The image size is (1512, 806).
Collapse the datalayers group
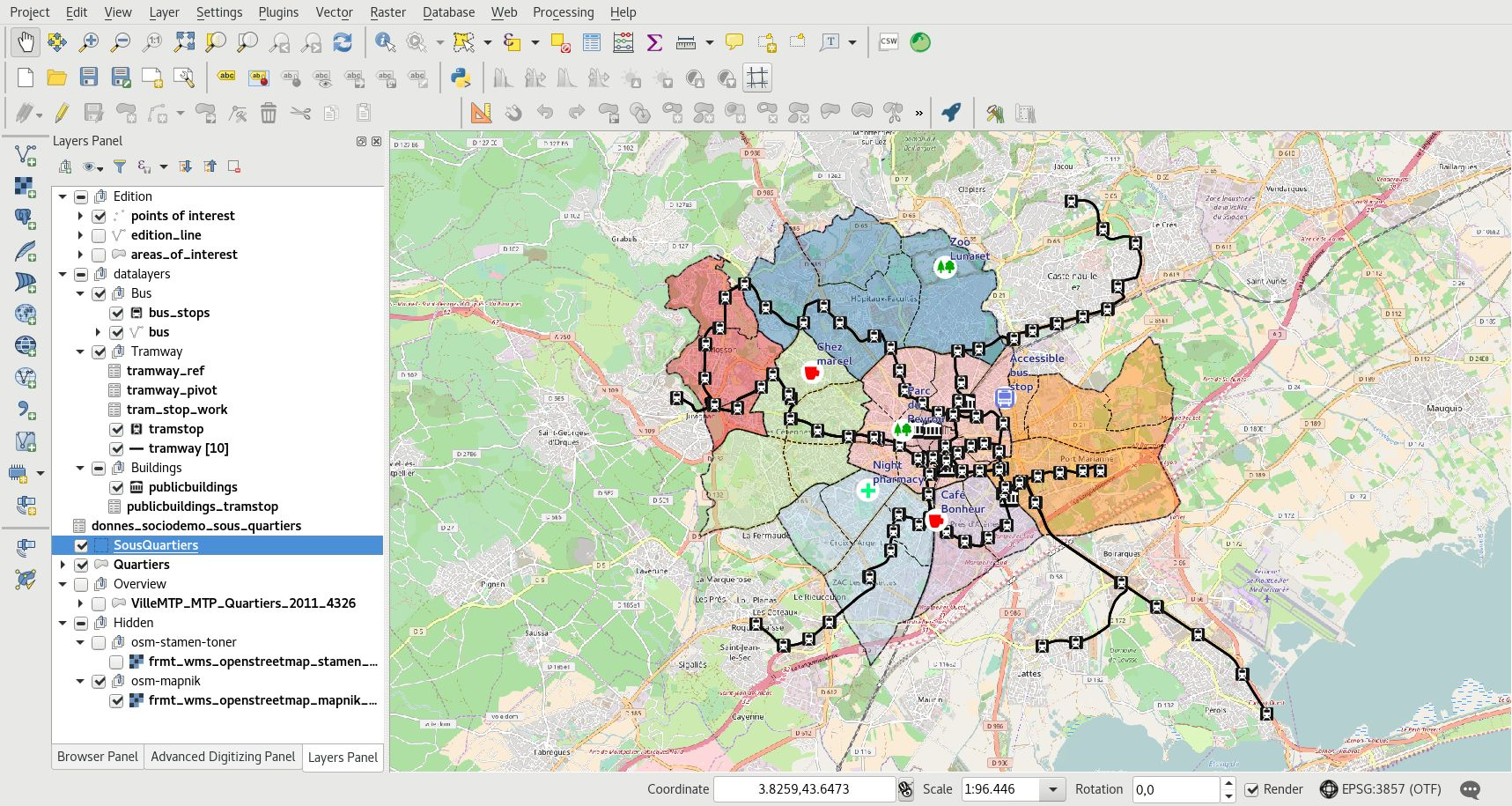[x=63, y=274]
